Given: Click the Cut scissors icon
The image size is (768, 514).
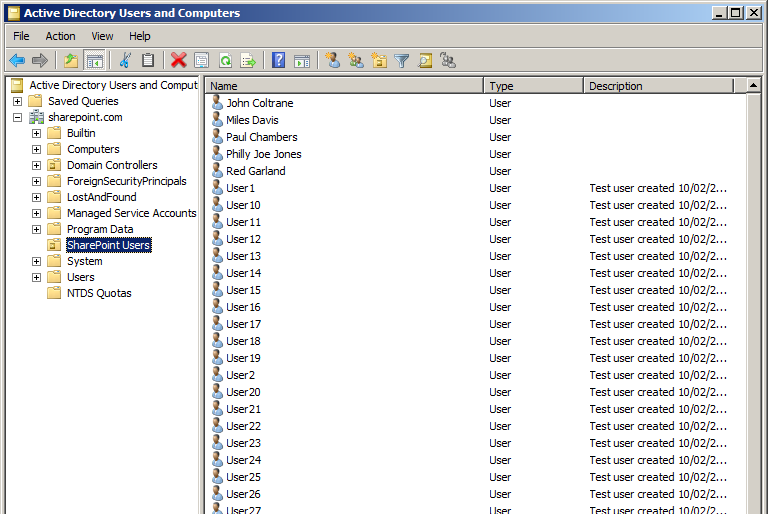Looking at the screenshot, I should click(x=125, y=60).
